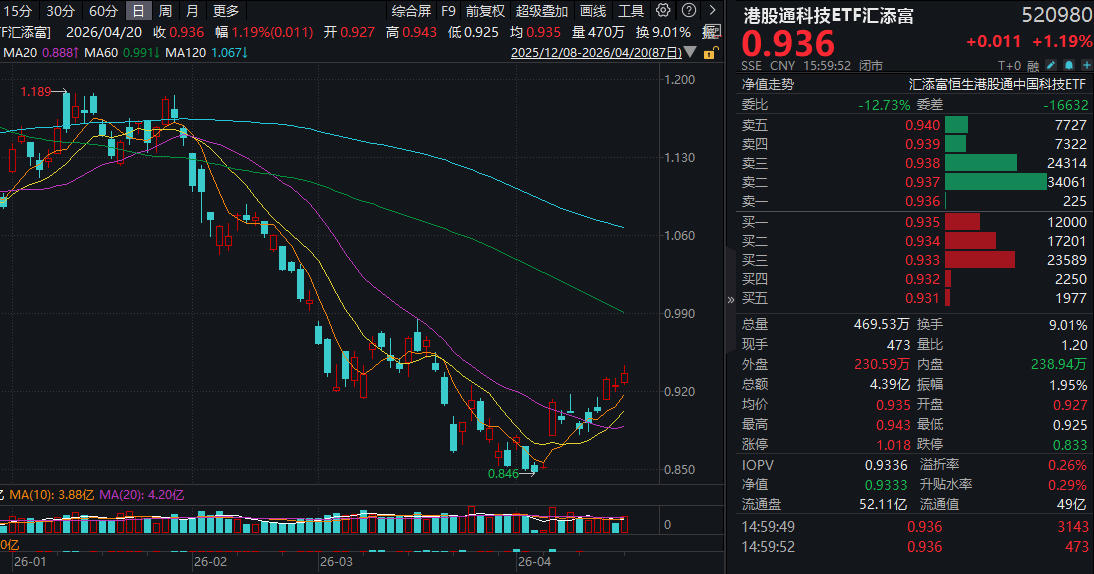Open 超级叠加 overlay option
Viewport: 1094px width, 574px height.
point(541,11)
